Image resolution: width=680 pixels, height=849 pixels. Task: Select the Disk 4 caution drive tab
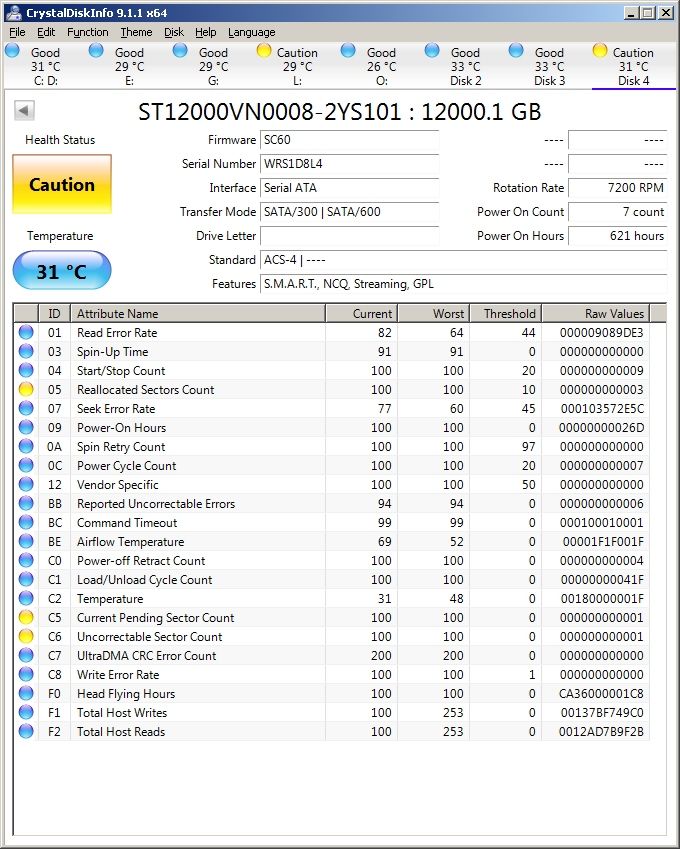tap(633, 66)
